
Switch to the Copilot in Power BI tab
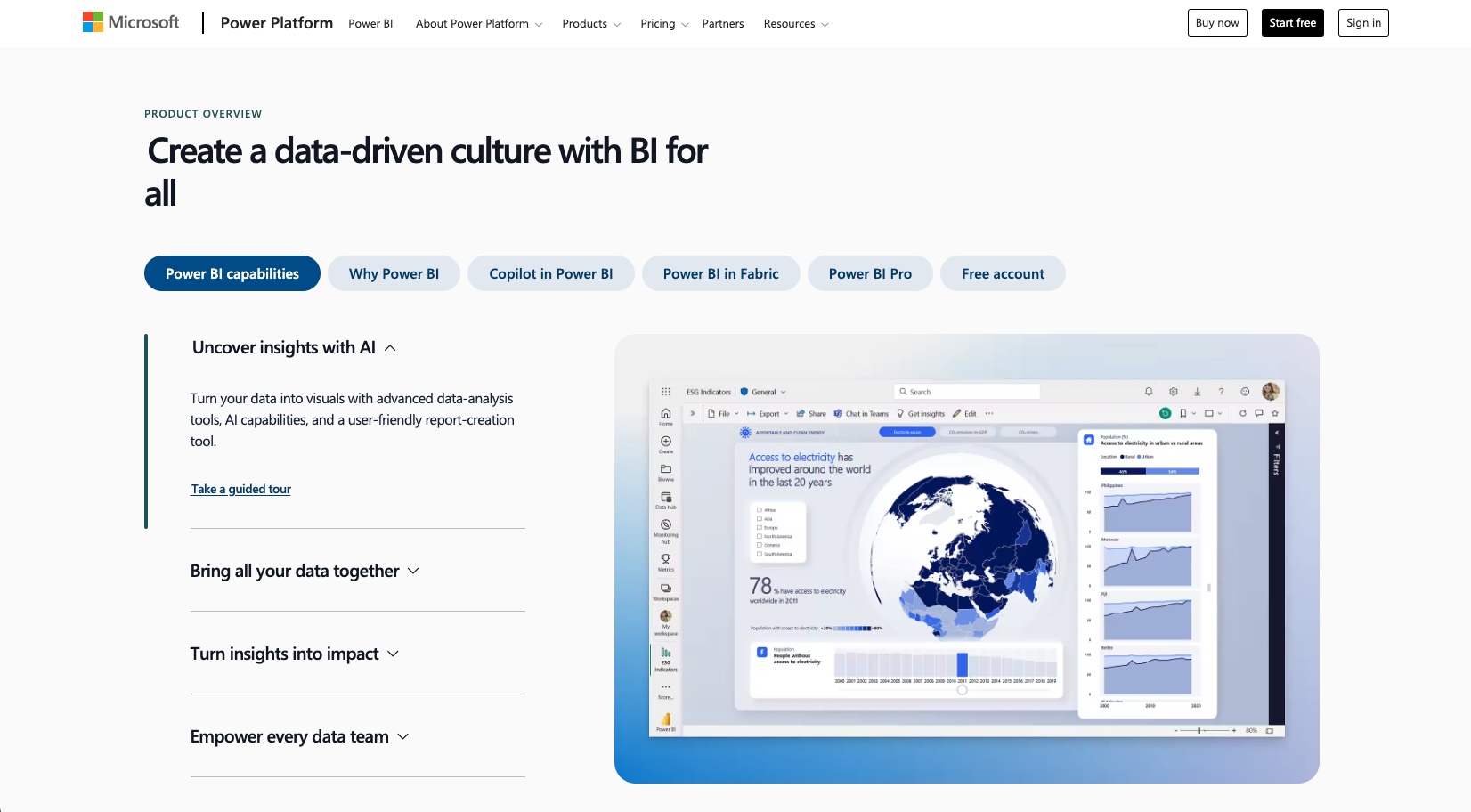pos(550,273)
